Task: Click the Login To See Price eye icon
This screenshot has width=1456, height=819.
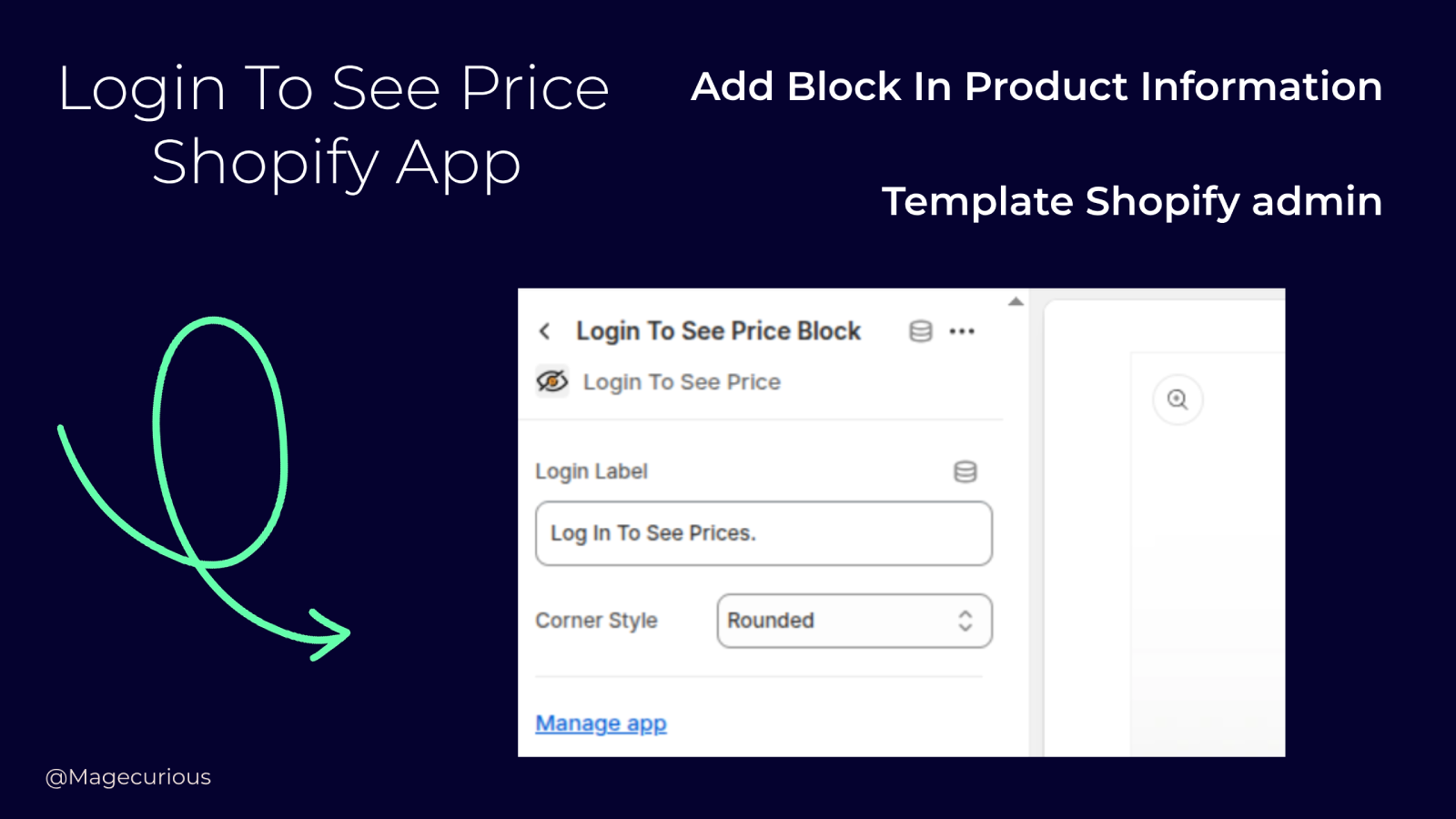Action: pyautogui.click(x=552, y=381)
